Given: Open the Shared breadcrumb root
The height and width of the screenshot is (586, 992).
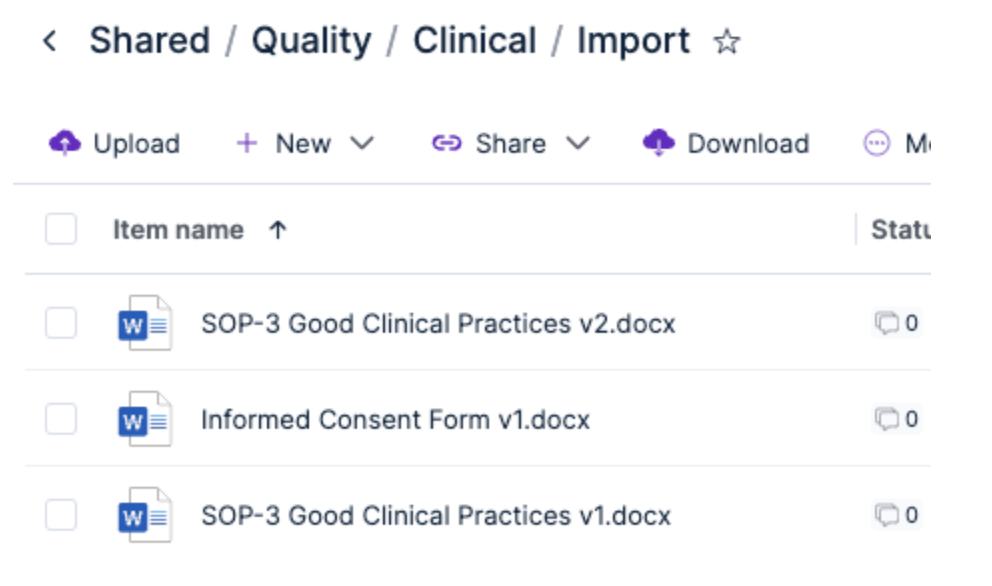Looking at the screenshot, I should pos(149,42).
